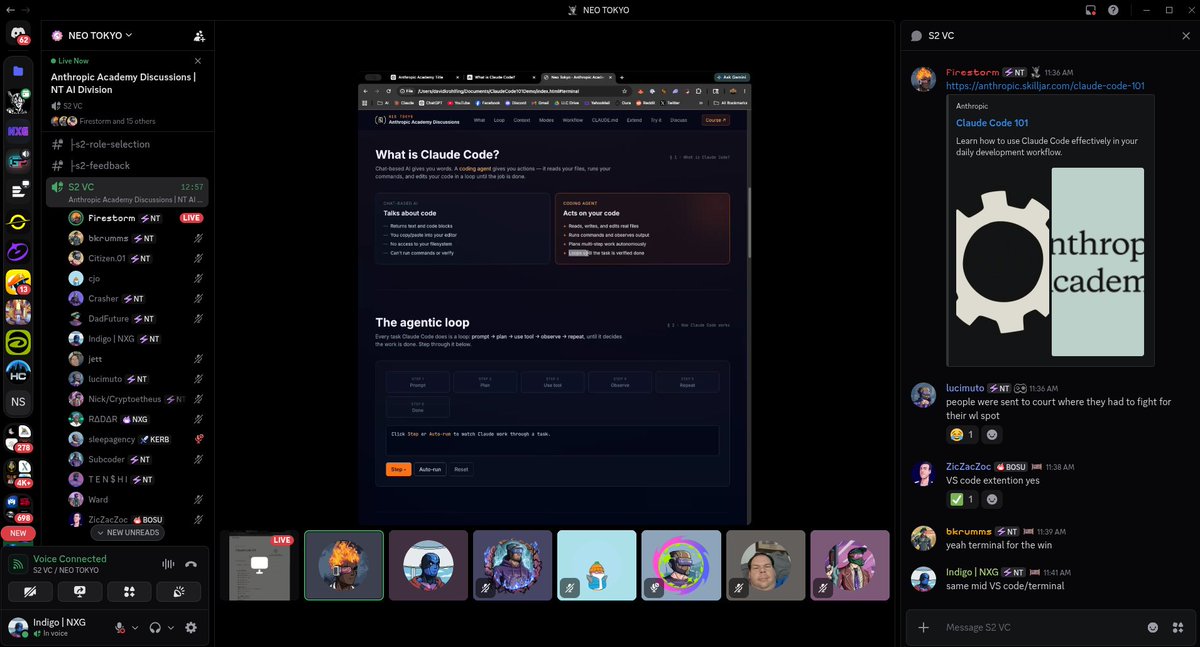Go back with title bar arrow

tap(11, 10)
